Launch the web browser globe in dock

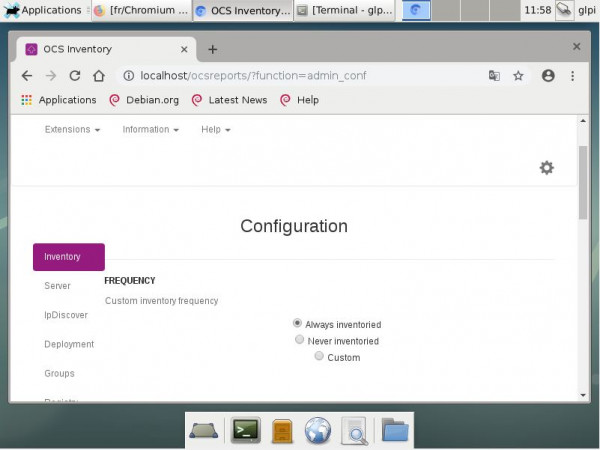(x=318, y=430)
